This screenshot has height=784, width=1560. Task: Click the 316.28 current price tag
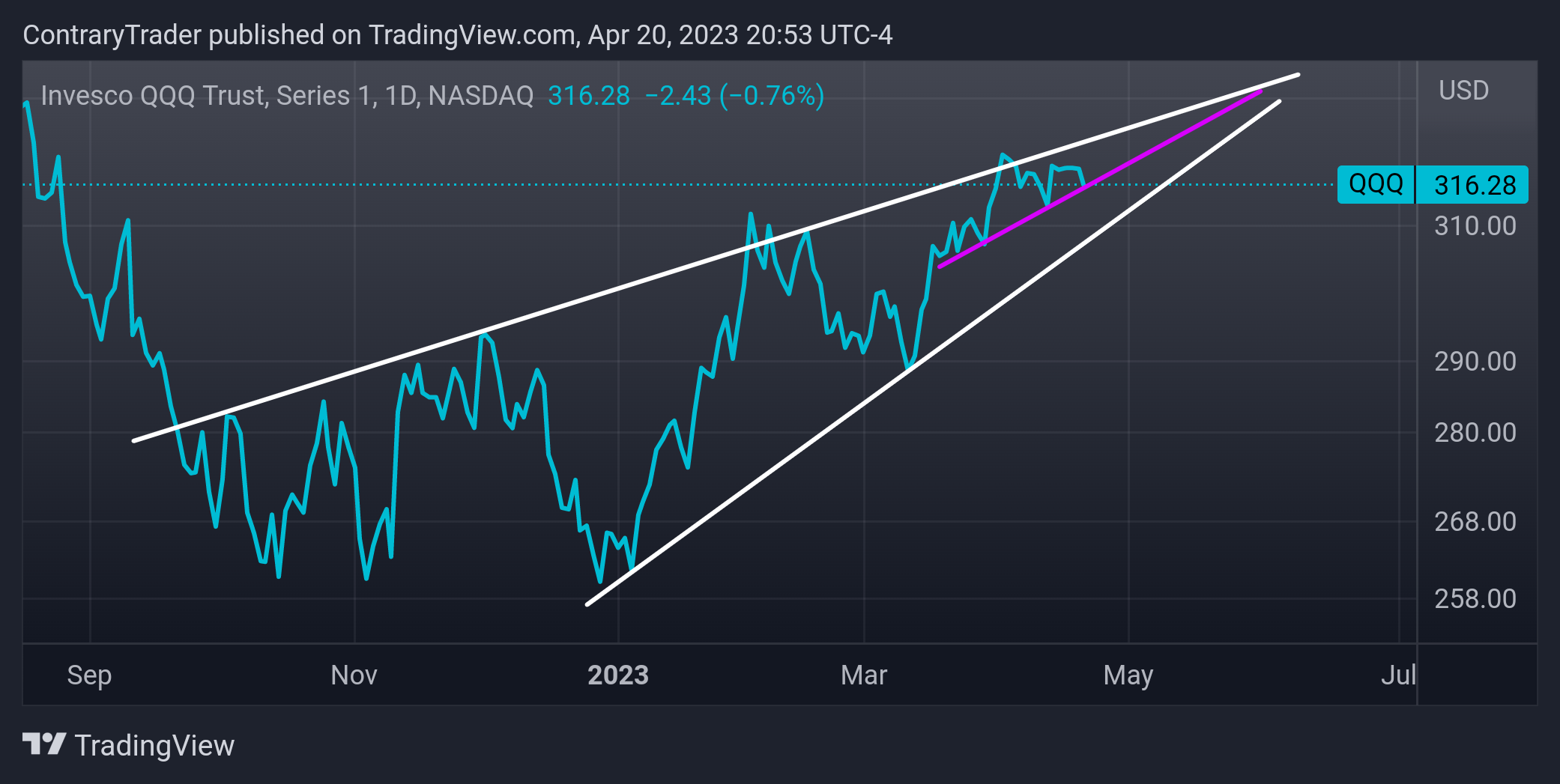pos(1472,185)
